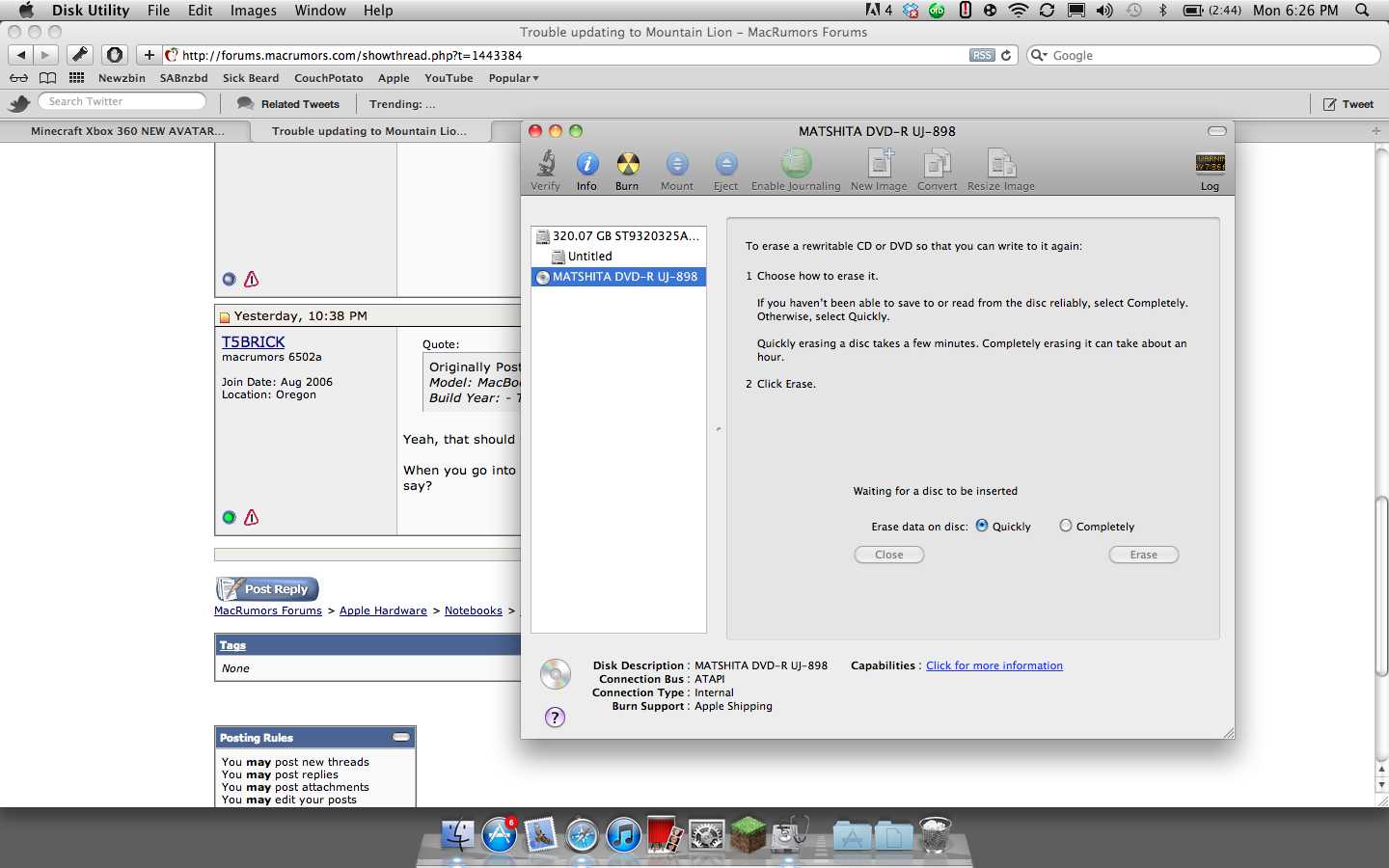1389x868 pixels.
Task: Open the Window menu
Action: coord(320,10)
